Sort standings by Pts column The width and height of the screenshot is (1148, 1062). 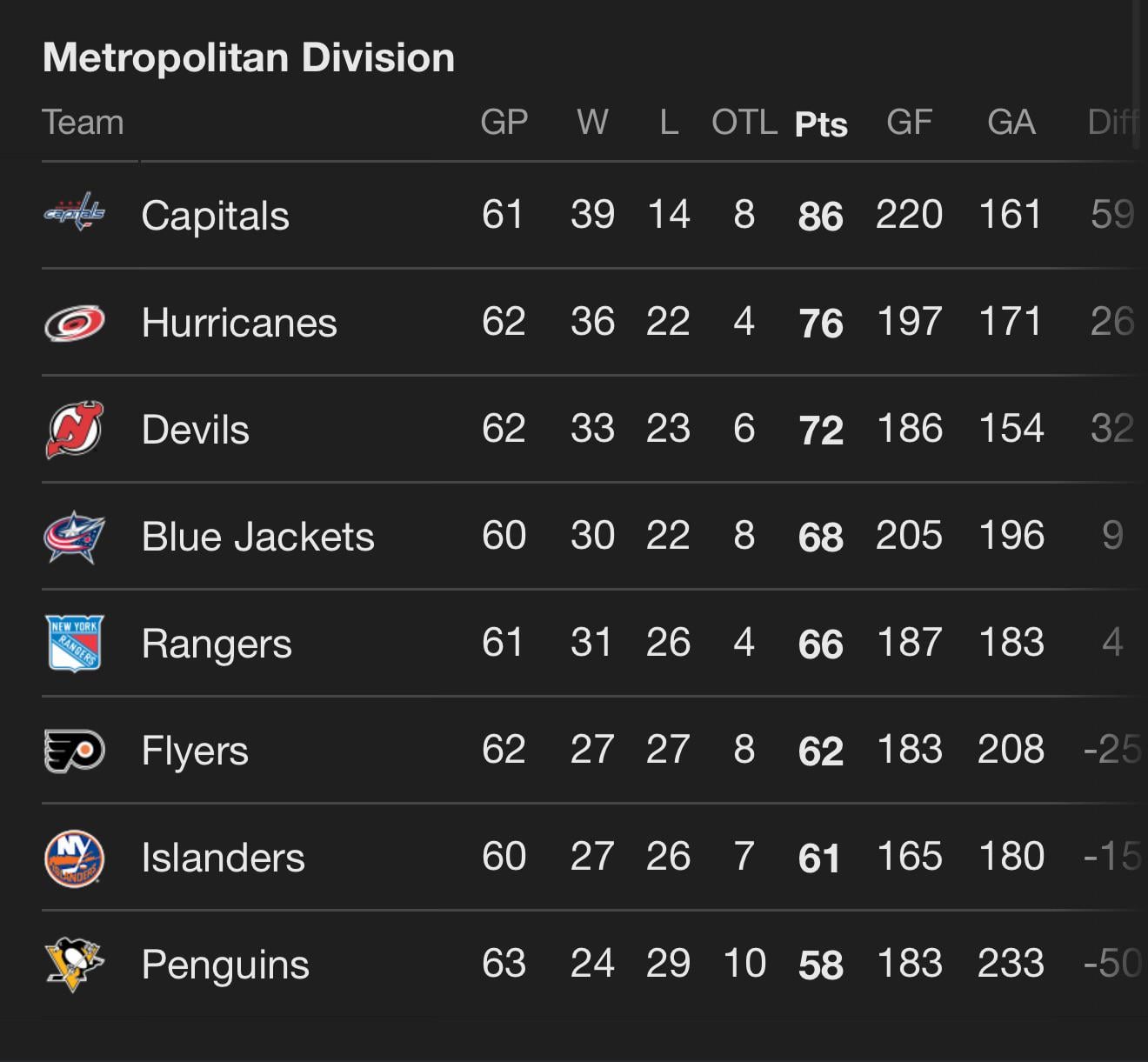coord(820,124)
